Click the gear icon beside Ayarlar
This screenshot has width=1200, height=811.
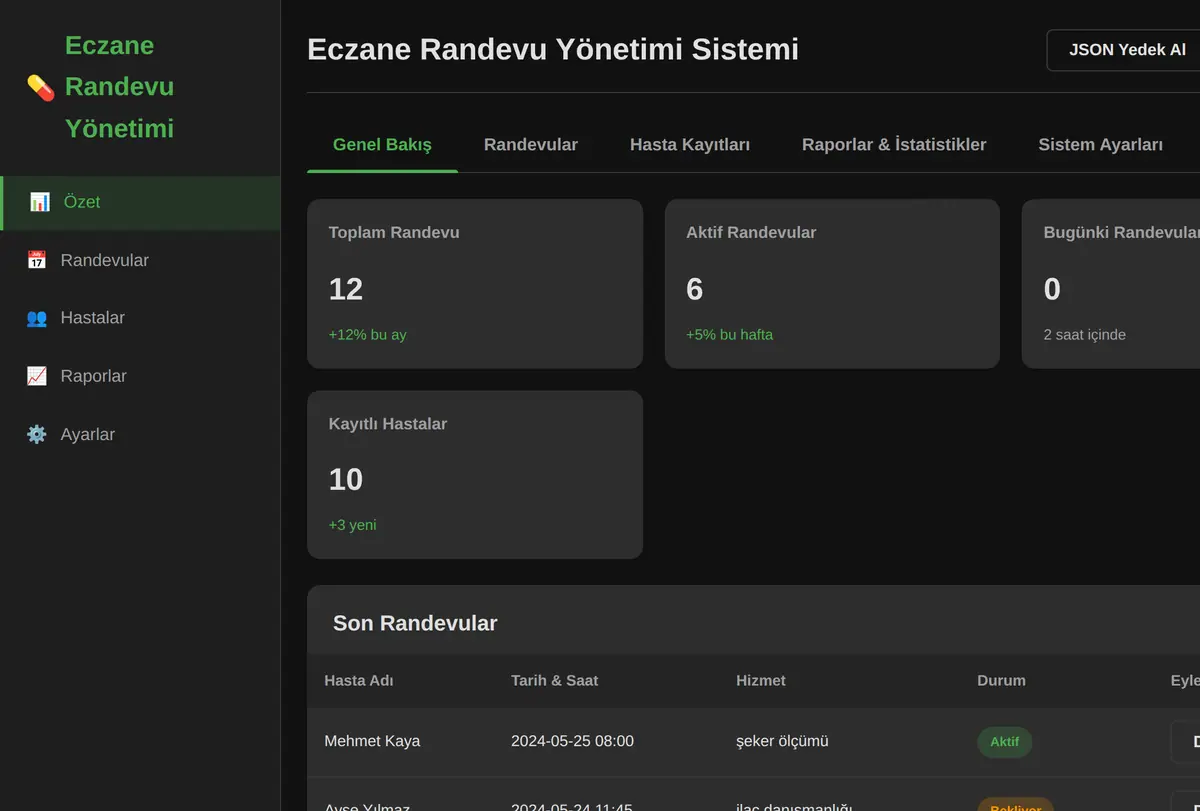[37, 434]
